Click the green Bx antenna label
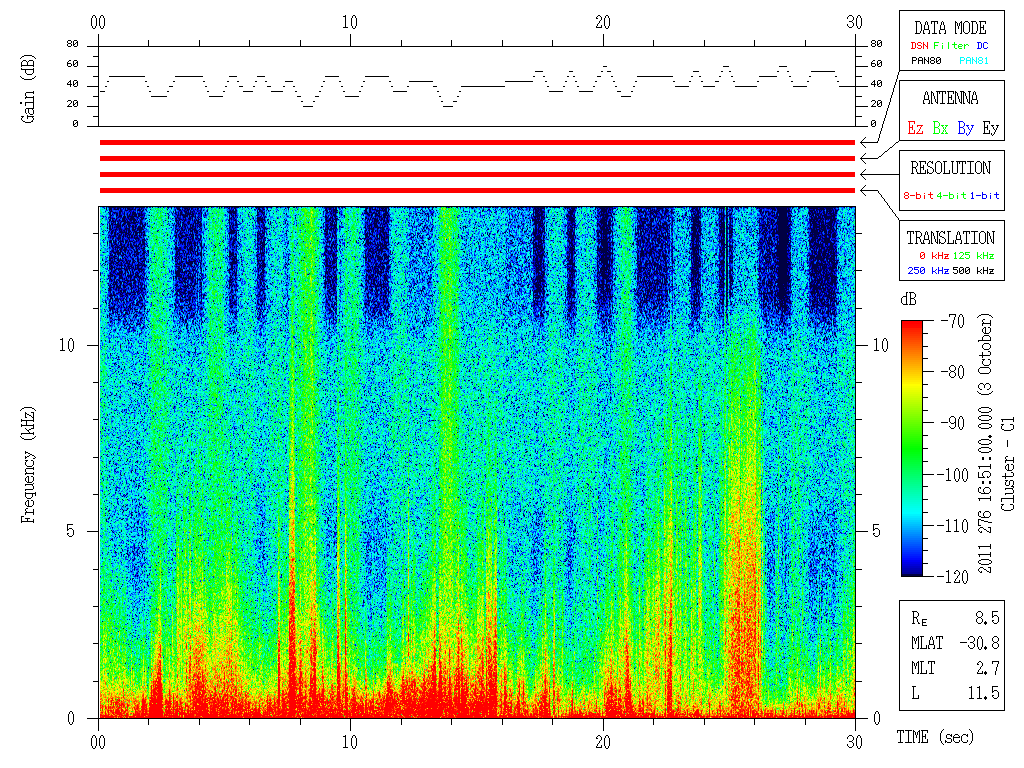The width and height of the screenshot is (1024, 768). point(940,128)
